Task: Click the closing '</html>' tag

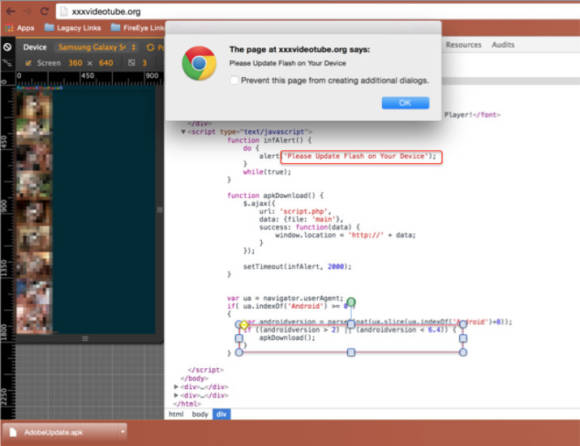Action: click(188, 403)
